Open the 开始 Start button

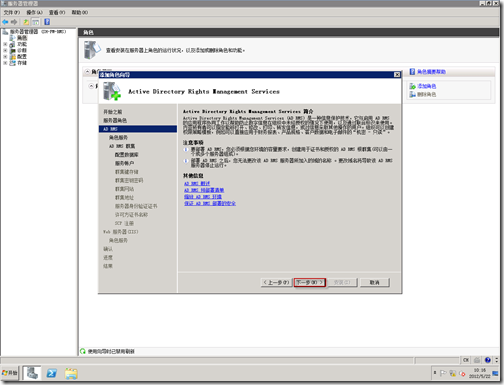pos(9,373)
